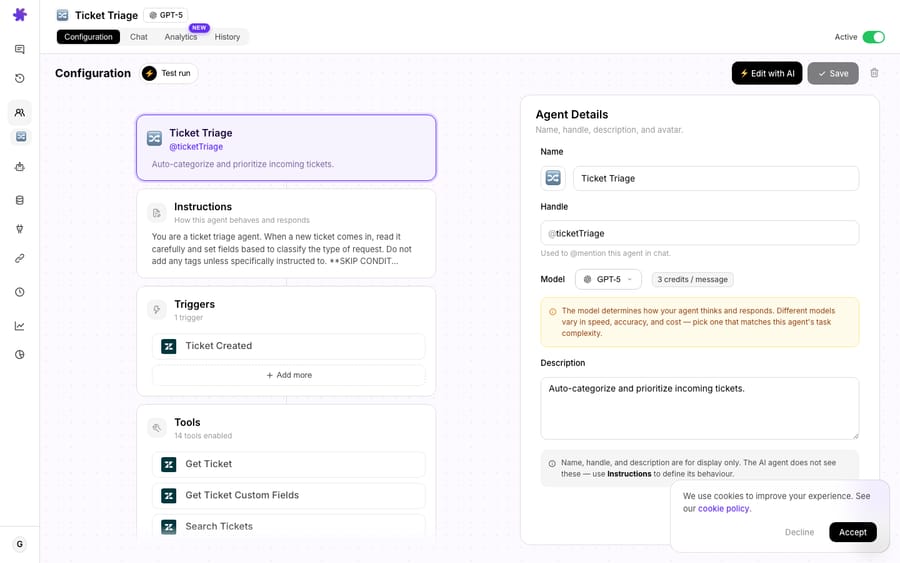This screenshot has width=900, height=563.
Task: Open the agents people icon in sidebar
Action: 20,112
